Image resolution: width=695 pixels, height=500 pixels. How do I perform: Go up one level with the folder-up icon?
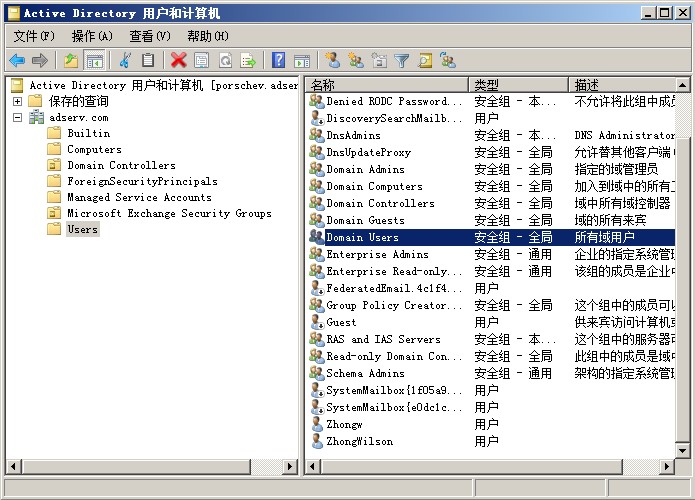click(70, 60)
